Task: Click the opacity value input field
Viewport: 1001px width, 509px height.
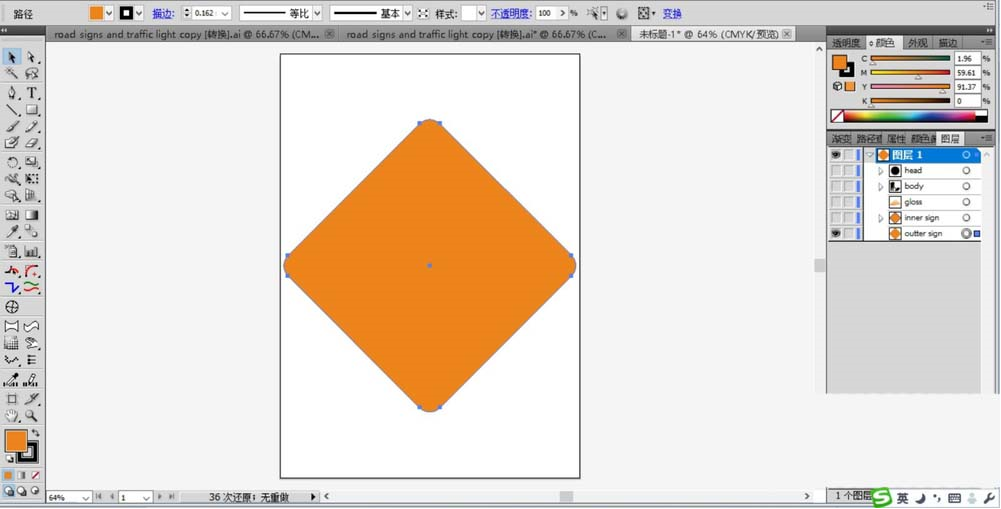Action: tap(547, 13)
